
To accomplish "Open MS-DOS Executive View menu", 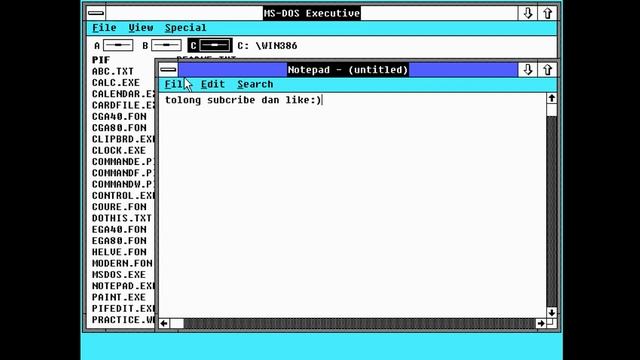I will [141, 28].
